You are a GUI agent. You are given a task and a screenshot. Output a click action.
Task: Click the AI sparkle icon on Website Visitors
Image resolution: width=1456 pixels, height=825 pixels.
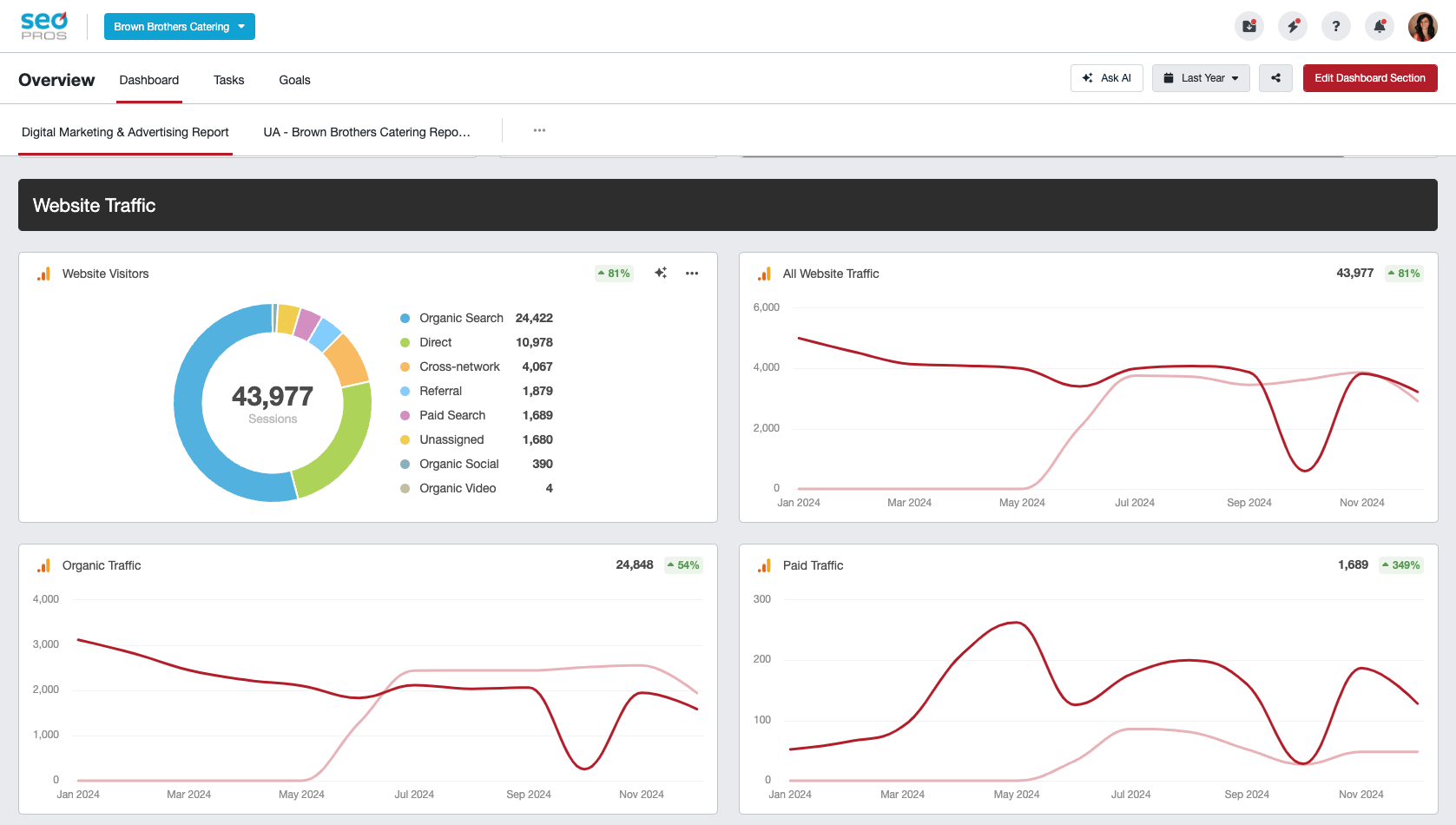coord(661,273)
